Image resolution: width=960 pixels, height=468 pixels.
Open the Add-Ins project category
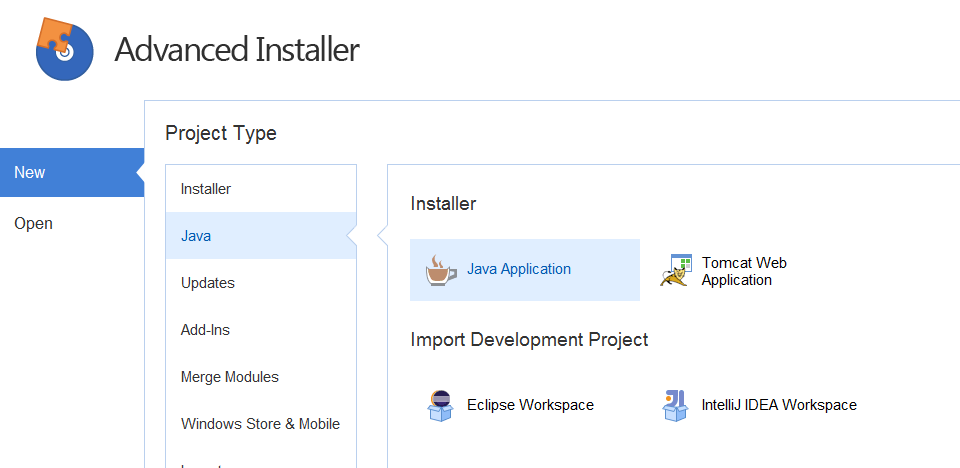[x=205, y=330]
